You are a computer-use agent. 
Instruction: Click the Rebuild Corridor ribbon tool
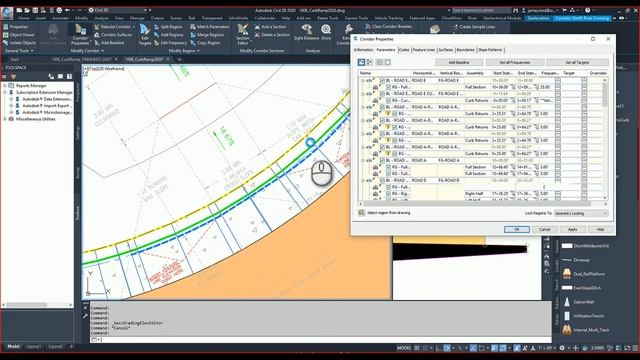(x=114, y=27)
